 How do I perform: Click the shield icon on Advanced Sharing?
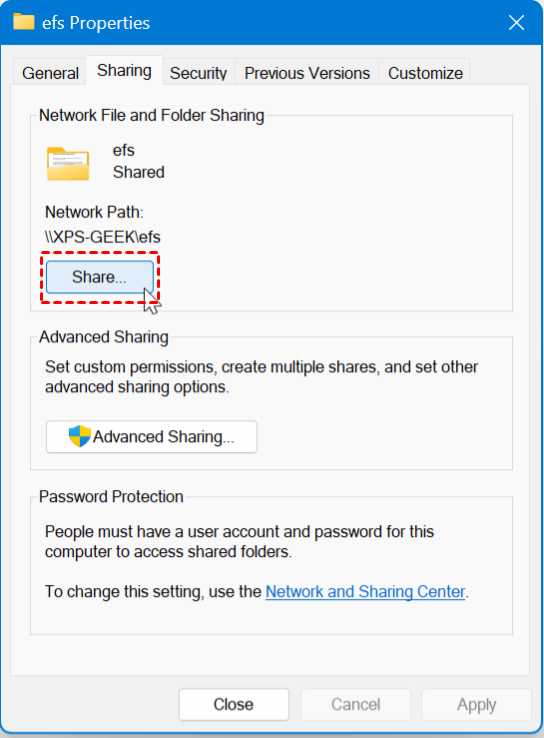pyautogui.click(x=79, y=436)
